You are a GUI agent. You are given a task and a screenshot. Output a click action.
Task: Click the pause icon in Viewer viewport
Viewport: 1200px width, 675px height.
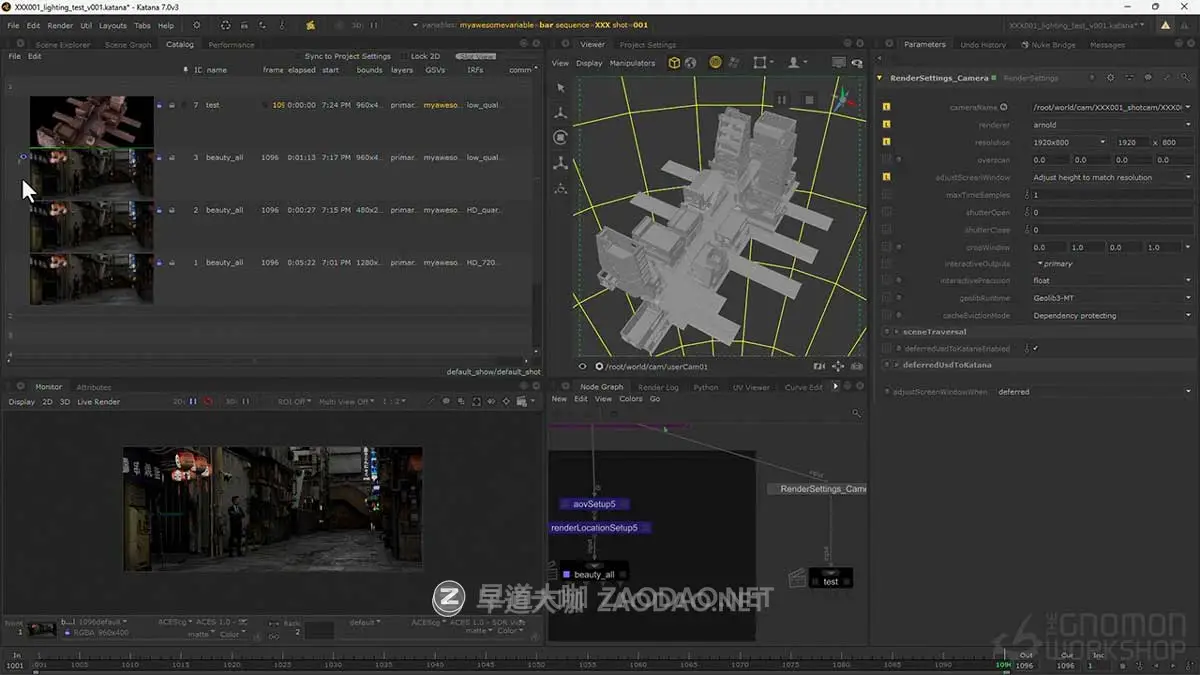pos(782,99)
